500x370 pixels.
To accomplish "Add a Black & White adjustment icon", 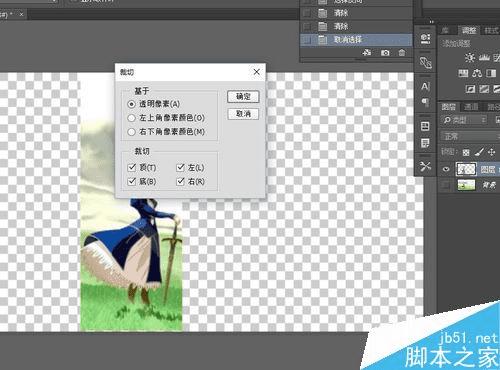I will point(491,73).
